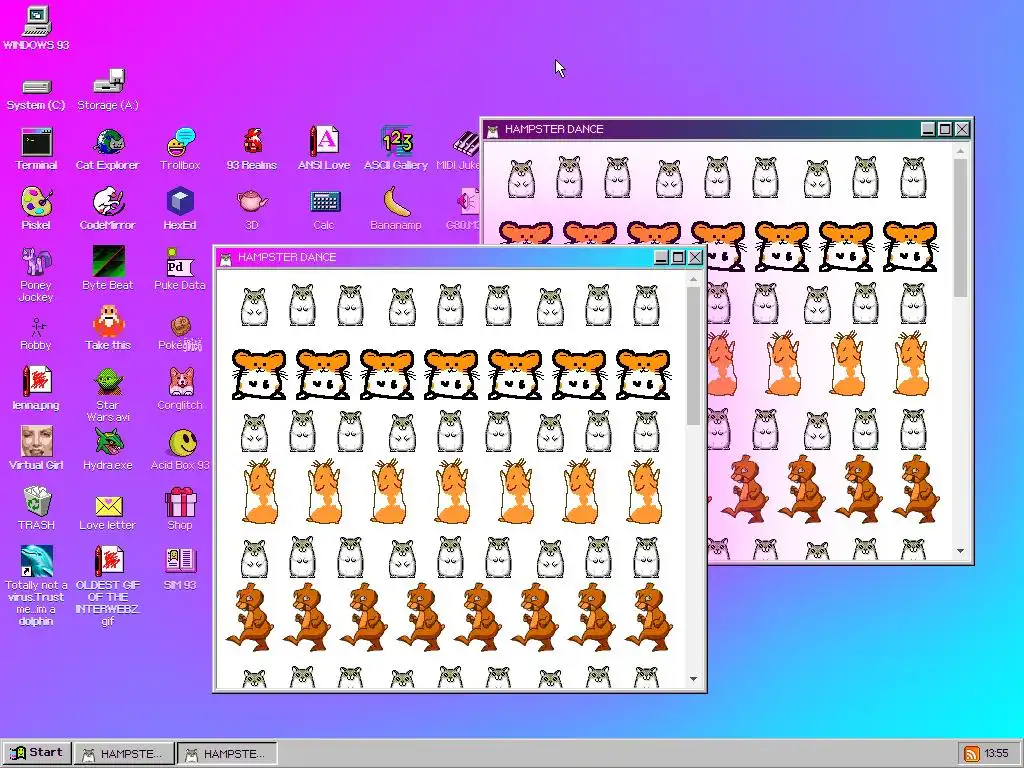The height and width of the screenshot is (768, 1024).
Task: Maximize the front HAMPSTER DANCE window
Action: pos(678,257)
